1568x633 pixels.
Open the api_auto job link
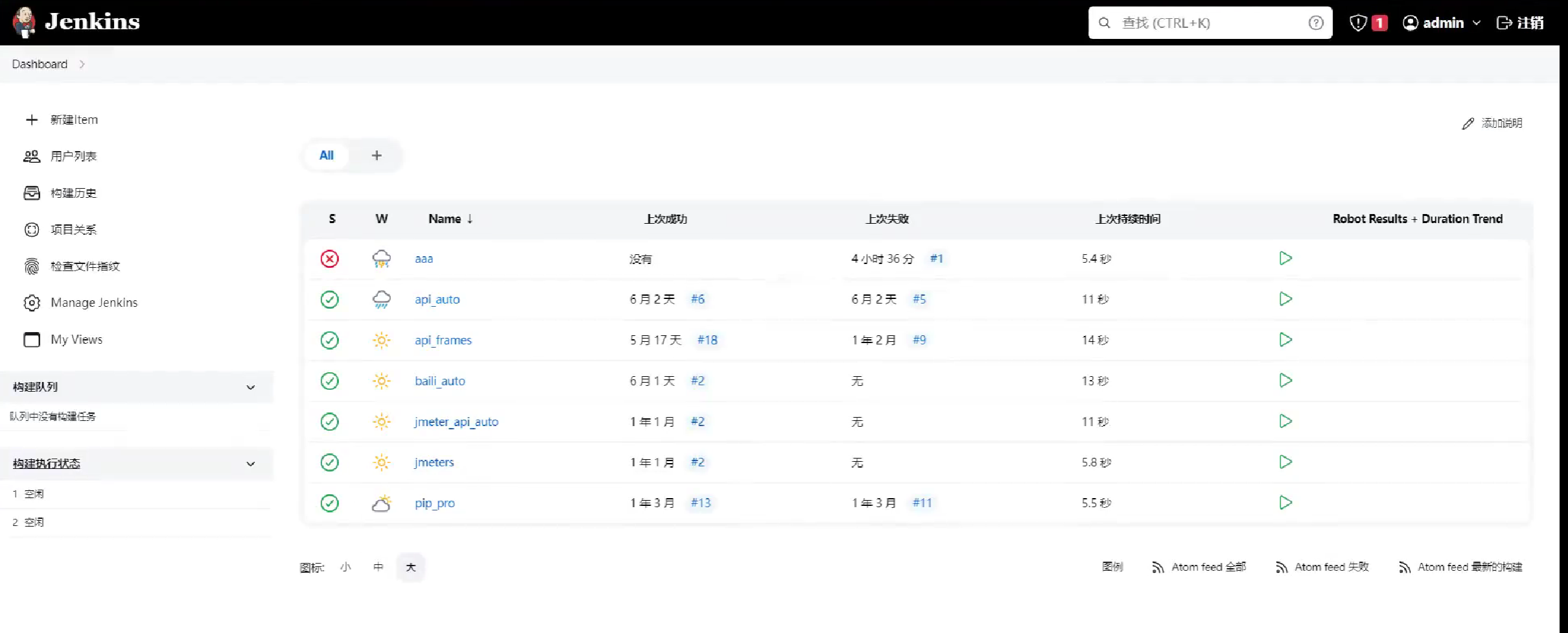pos(438,300)
